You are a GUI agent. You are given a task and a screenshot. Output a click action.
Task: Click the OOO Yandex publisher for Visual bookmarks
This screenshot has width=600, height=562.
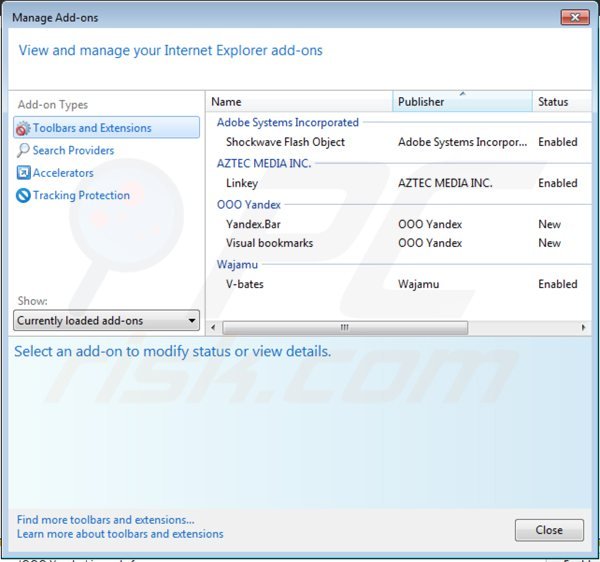[x=430, y=243]
